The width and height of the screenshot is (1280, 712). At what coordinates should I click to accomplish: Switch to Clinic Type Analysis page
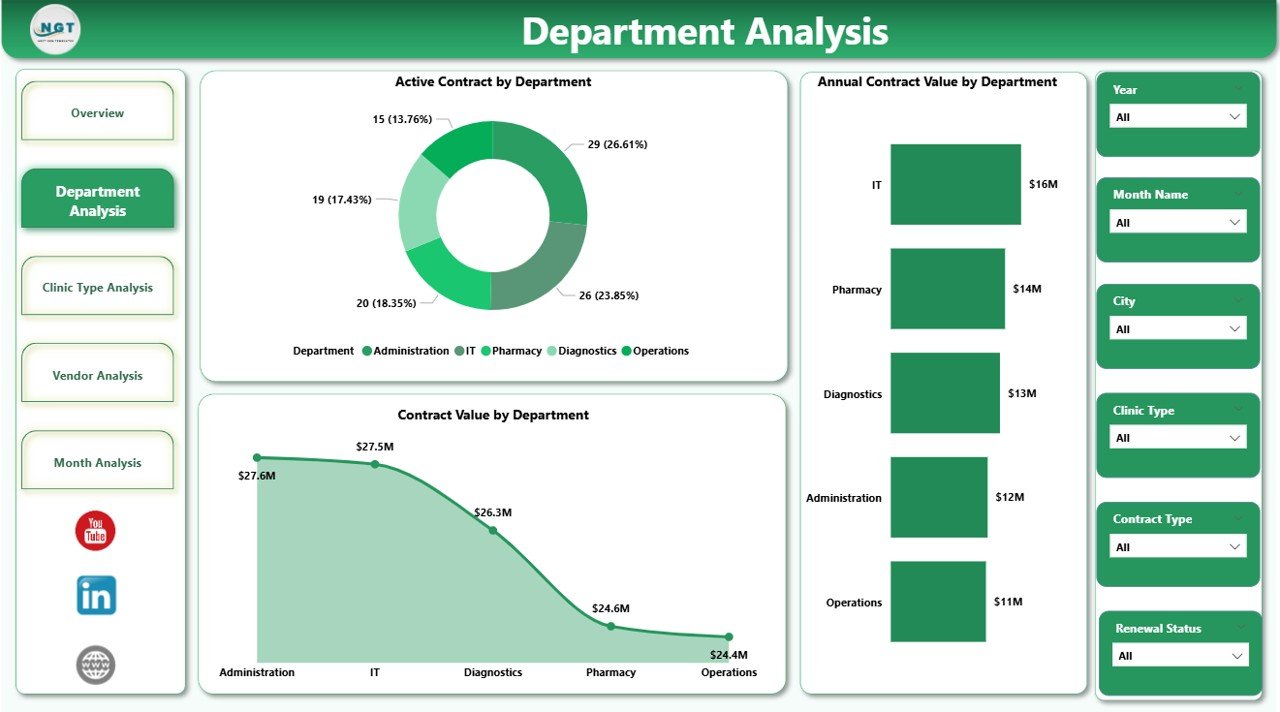(97, 287)
